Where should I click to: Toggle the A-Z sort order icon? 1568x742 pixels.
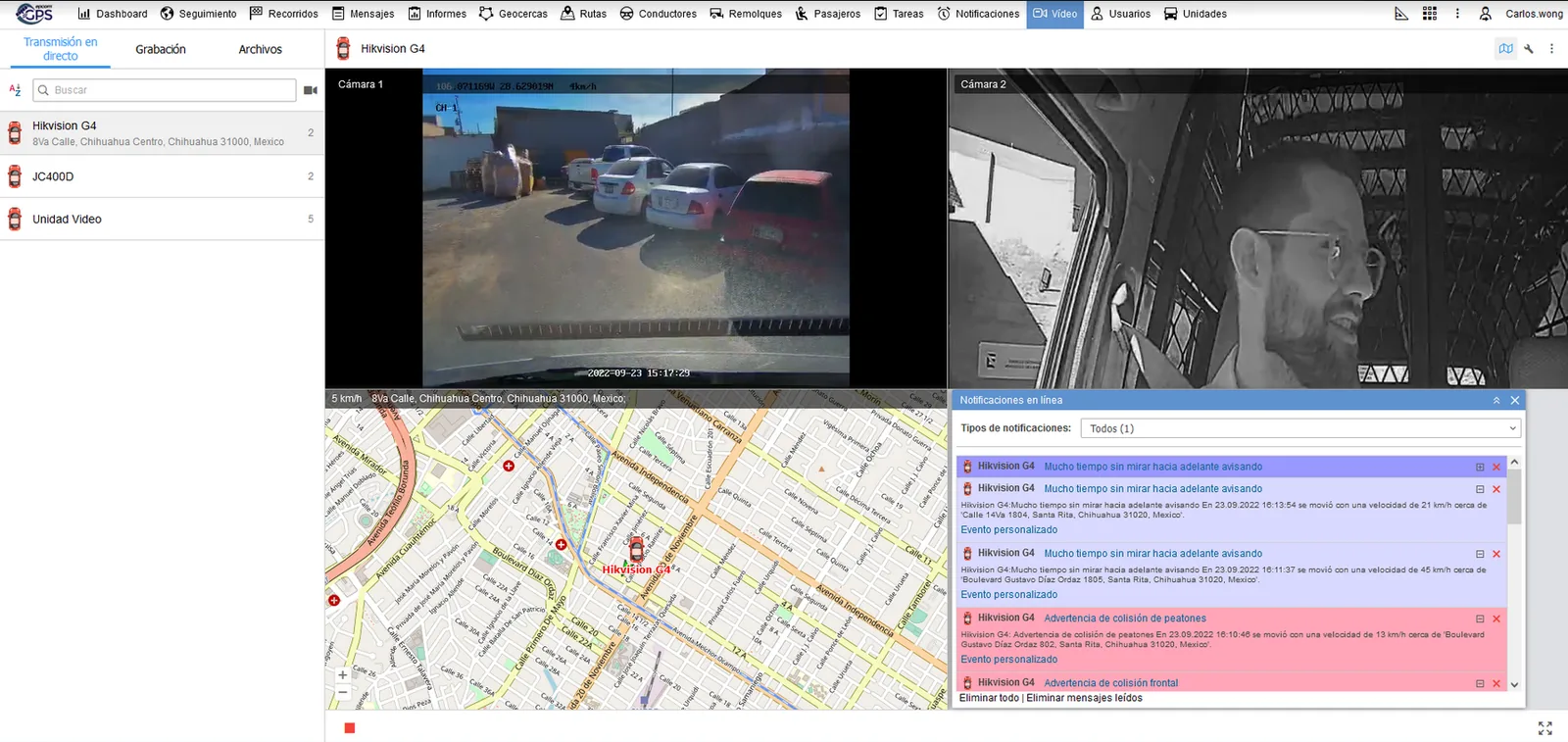[15, 90]
